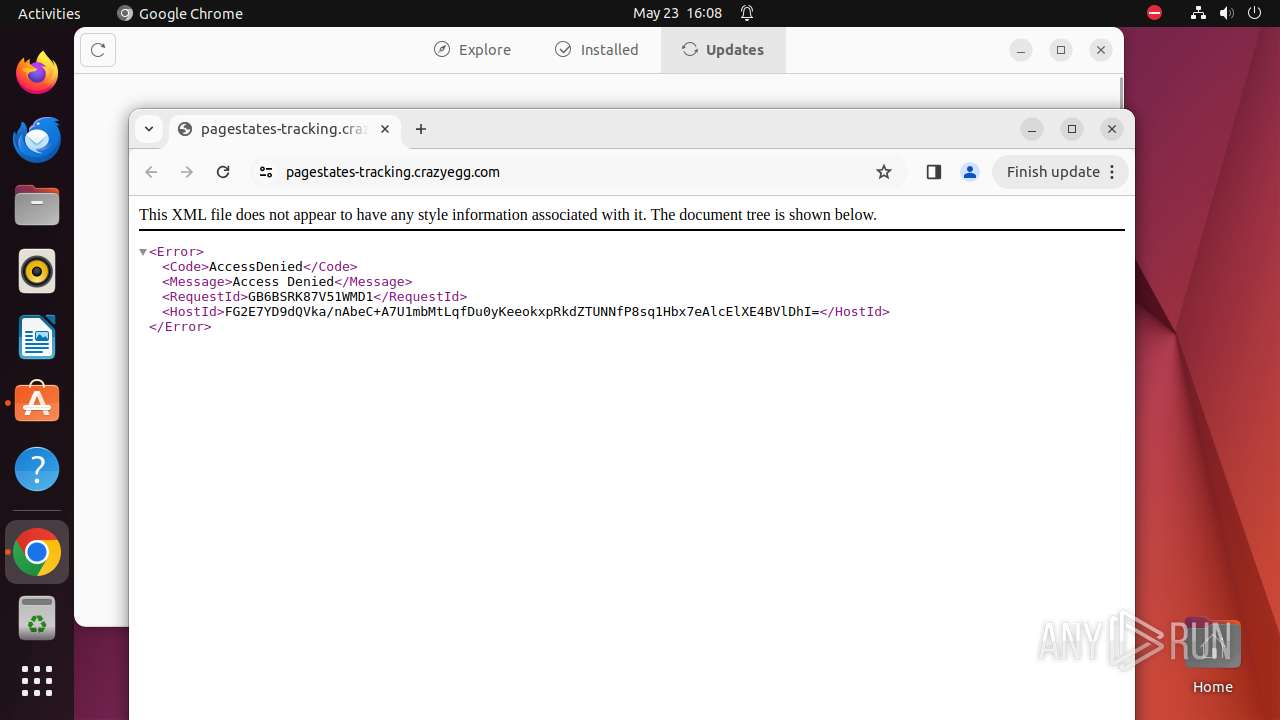Switch to Explore tab in Software window

pyautogui.click(x=473, y=50)
